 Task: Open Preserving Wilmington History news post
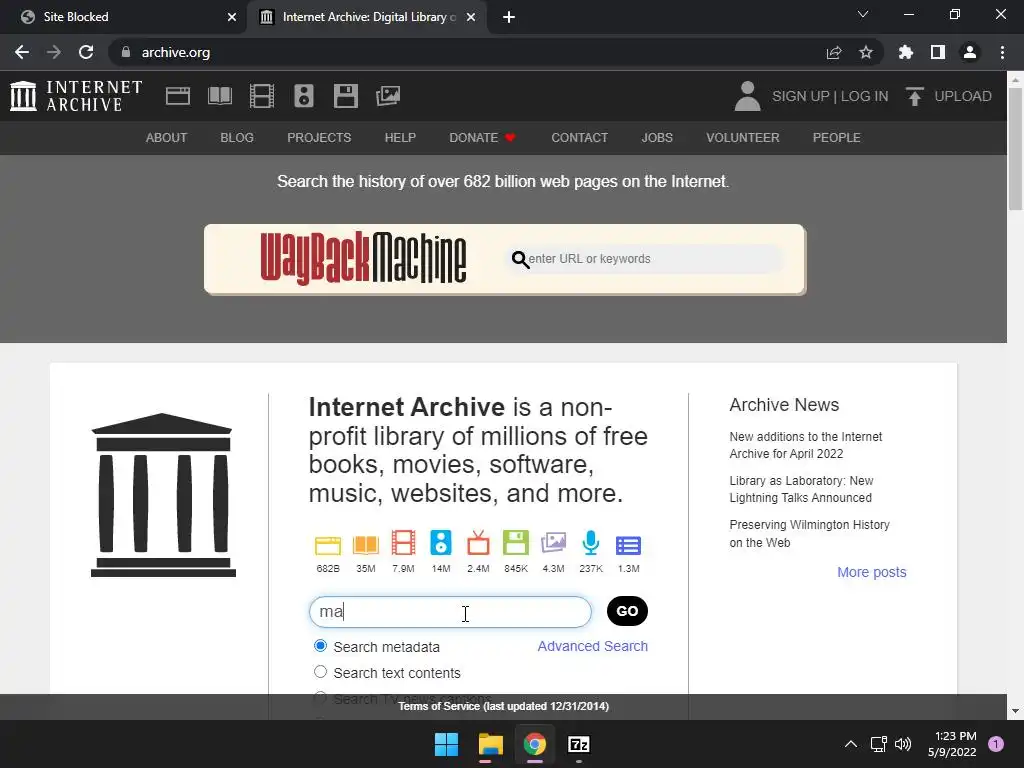point(809,534)
